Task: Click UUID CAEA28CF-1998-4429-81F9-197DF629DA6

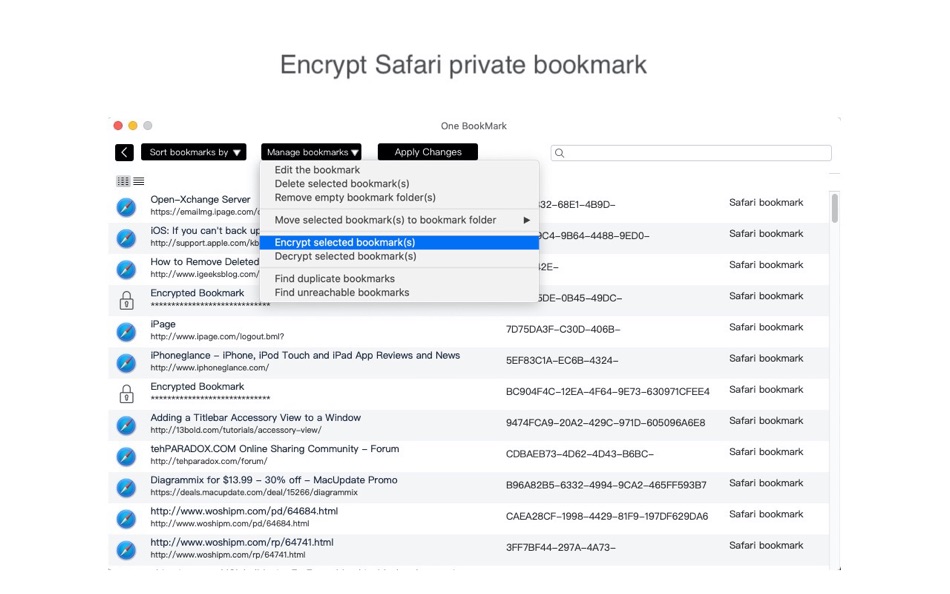Action: [x=607, y=517]
